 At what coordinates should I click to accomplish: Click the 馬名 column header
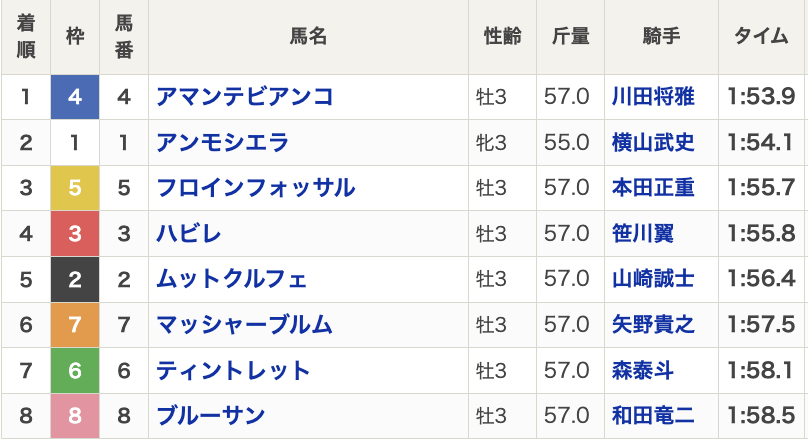click(308, 37)
